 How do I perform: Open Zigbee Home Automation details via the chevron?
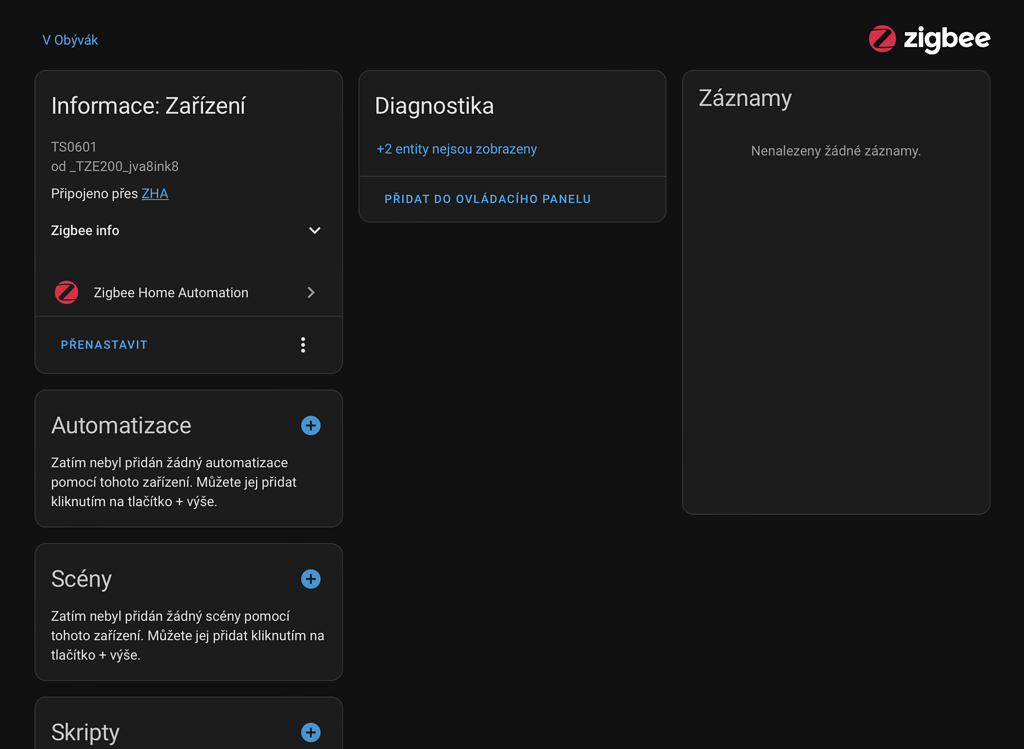click(x=310, y=292)
